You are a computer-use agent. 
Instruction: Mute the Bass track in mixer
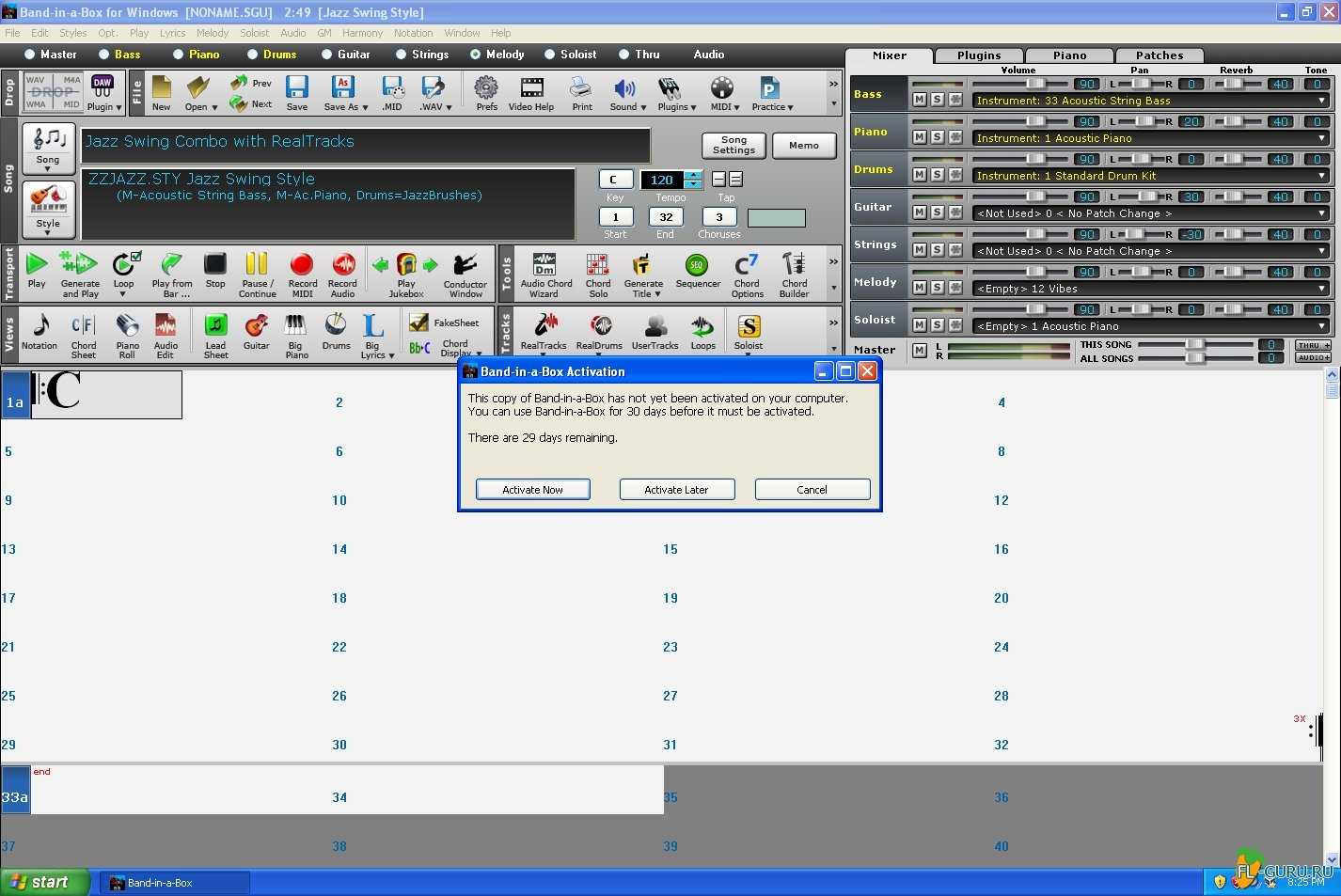coord(919,100)
